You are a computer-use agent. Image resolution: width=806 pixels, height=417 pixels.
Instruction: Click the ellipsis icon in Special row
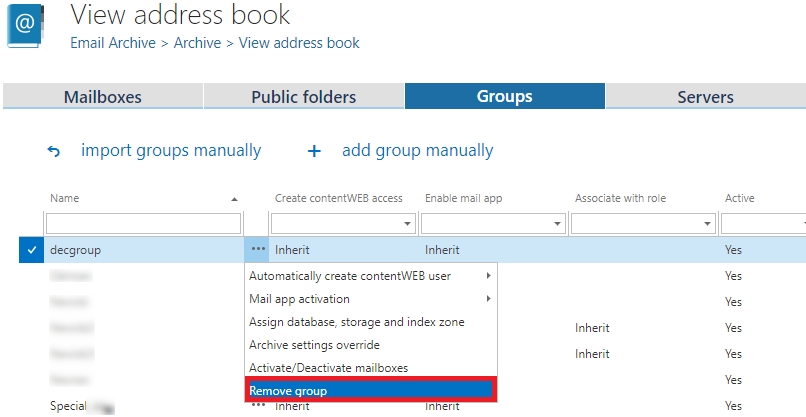point(258,406)
